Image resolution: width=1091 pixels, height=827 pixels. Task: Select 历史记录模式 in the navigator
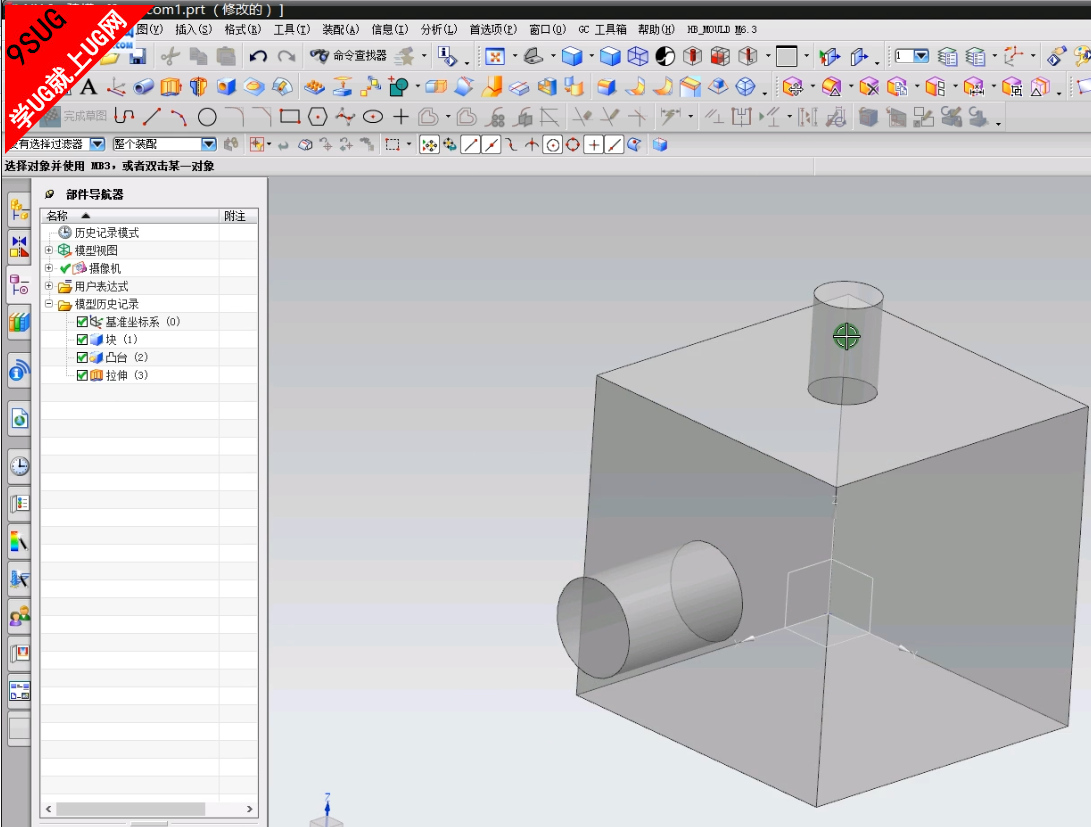pos(106,232)
